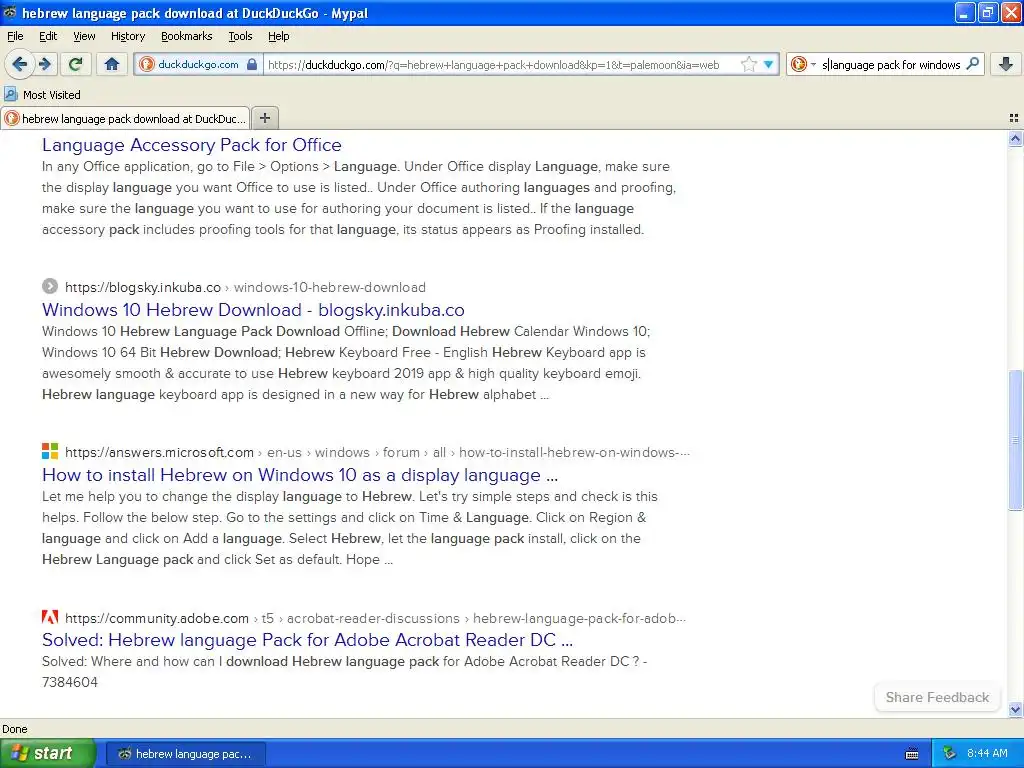Screen dimensions: 1024x768
Task: Select the hebrew language pack download tab
Action: [125, 118]
